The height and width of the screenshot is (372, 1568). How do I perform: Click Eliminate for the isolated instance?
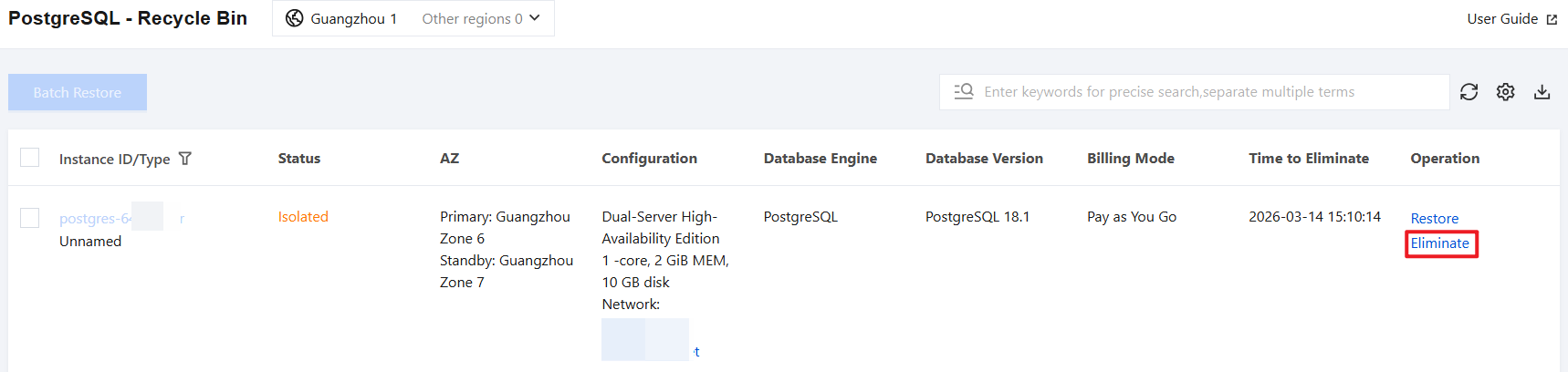tap(1439, 243)
